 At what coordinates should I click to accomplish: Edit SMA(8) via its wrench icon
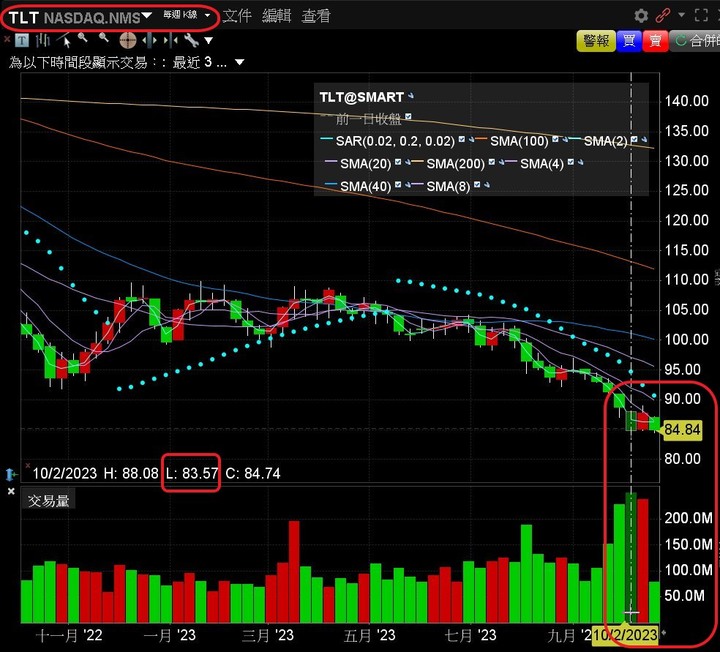486,185
